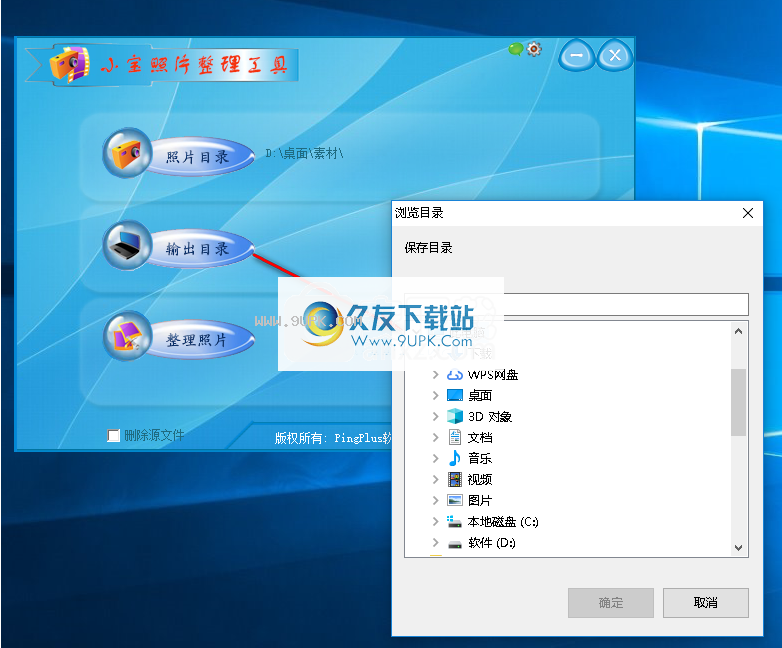Screen dimensions: 782x648
Task: Enable the 删除源文件 checkbox
Action: point(114,435)
